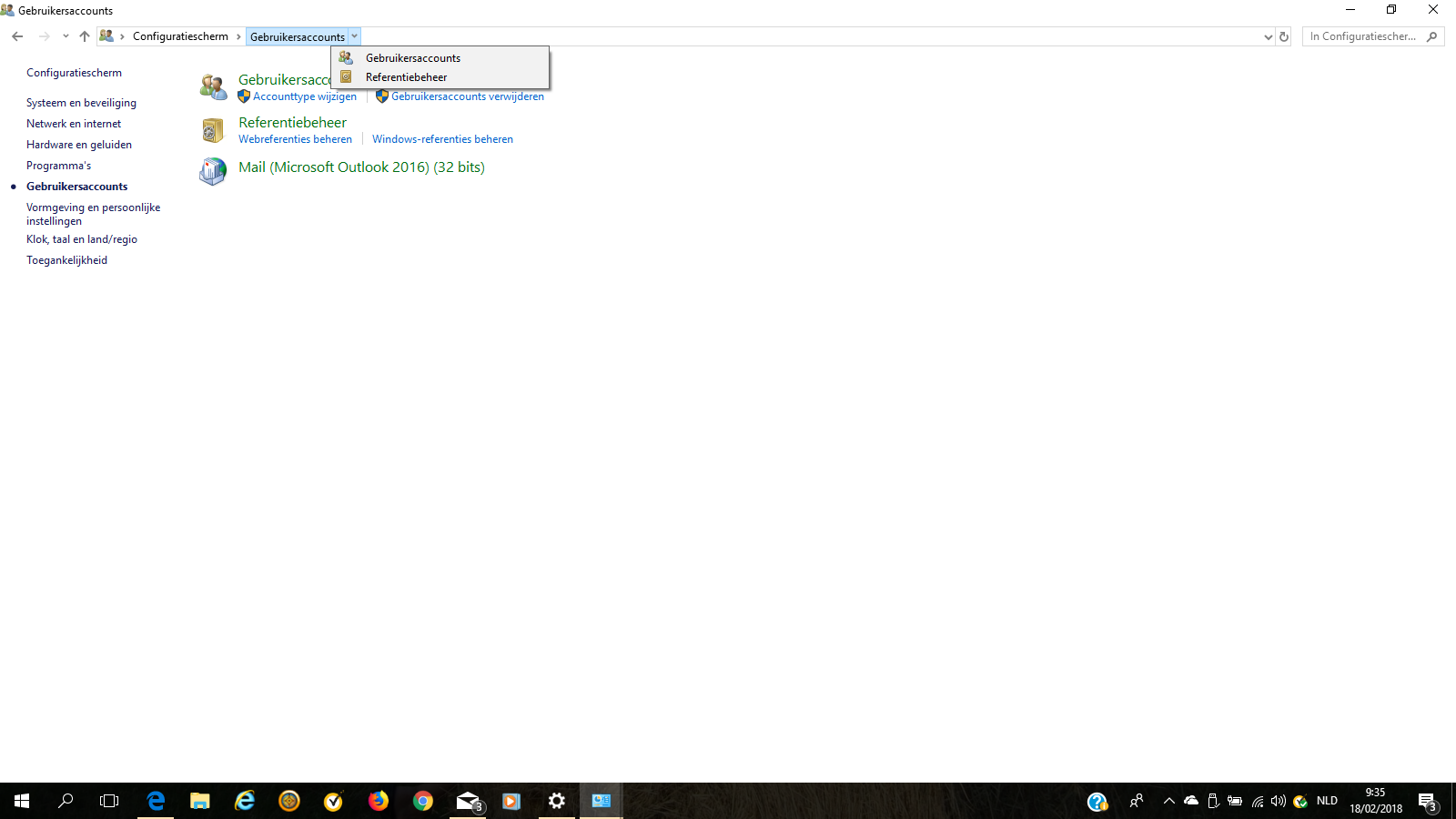The height and width of the screenshot is (819, 1456).
Task: Expand the chevron before Configuratiescherm breadcrumb
Action: (x=122, y=36)
